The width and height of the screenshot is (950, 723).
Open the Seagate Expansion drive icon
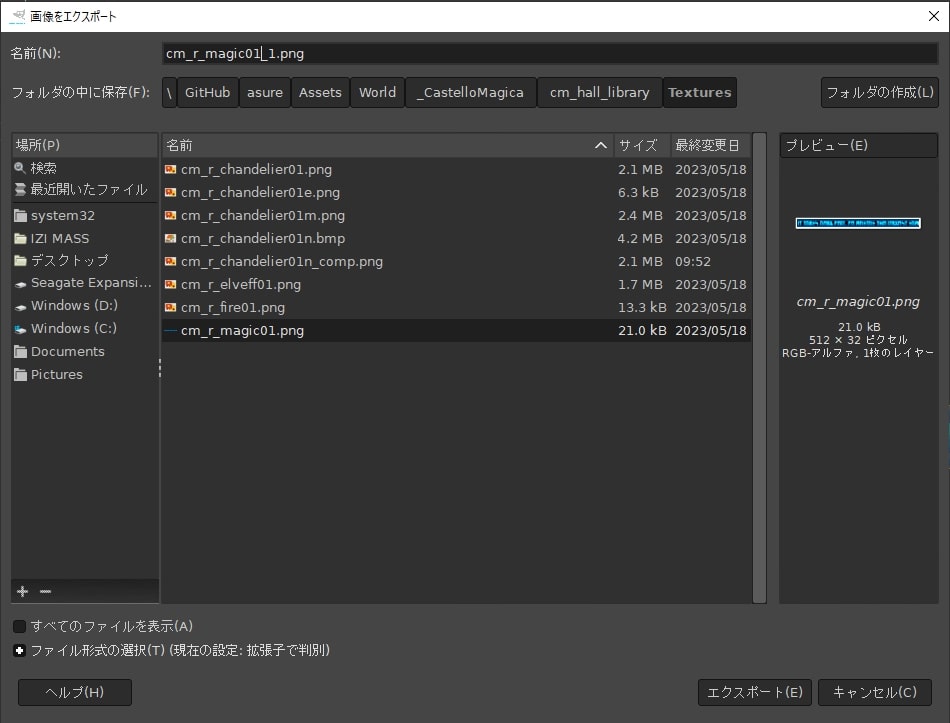[x=21, y=283]
